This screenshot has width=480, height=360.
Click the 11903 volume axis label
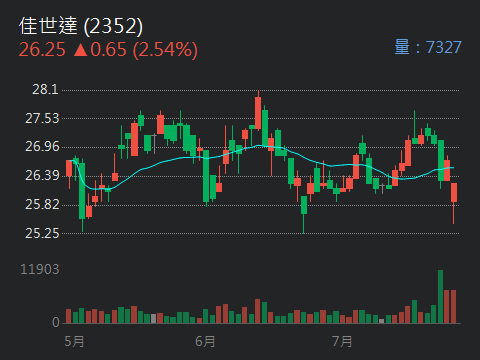click(40, 269)
